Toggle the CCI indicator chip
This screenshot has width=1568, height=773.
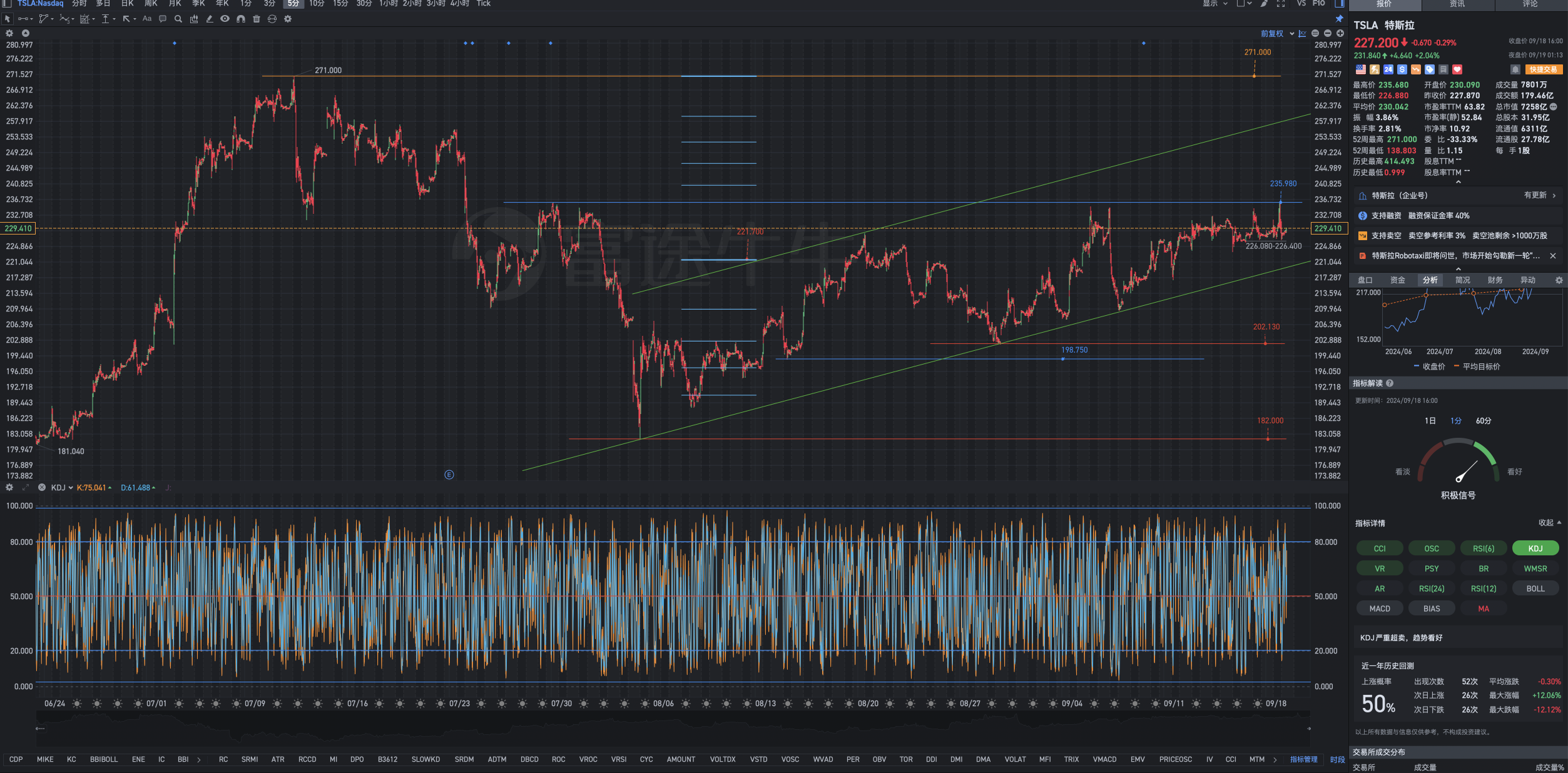1380,548
